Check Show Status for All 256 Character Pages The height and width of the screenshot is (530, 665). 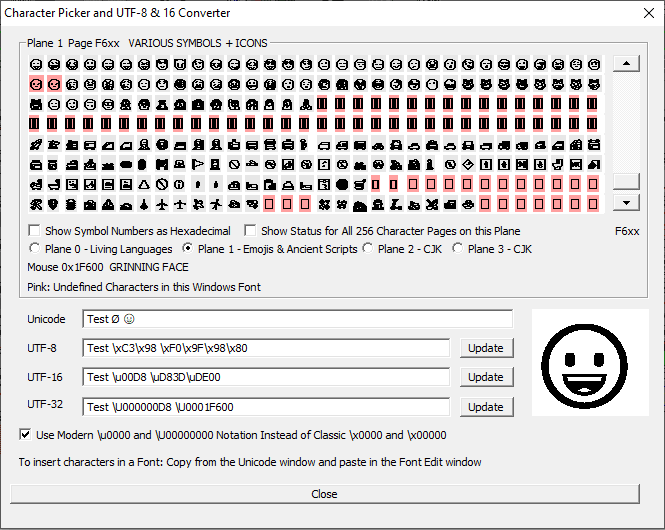(x=251, y=231)
